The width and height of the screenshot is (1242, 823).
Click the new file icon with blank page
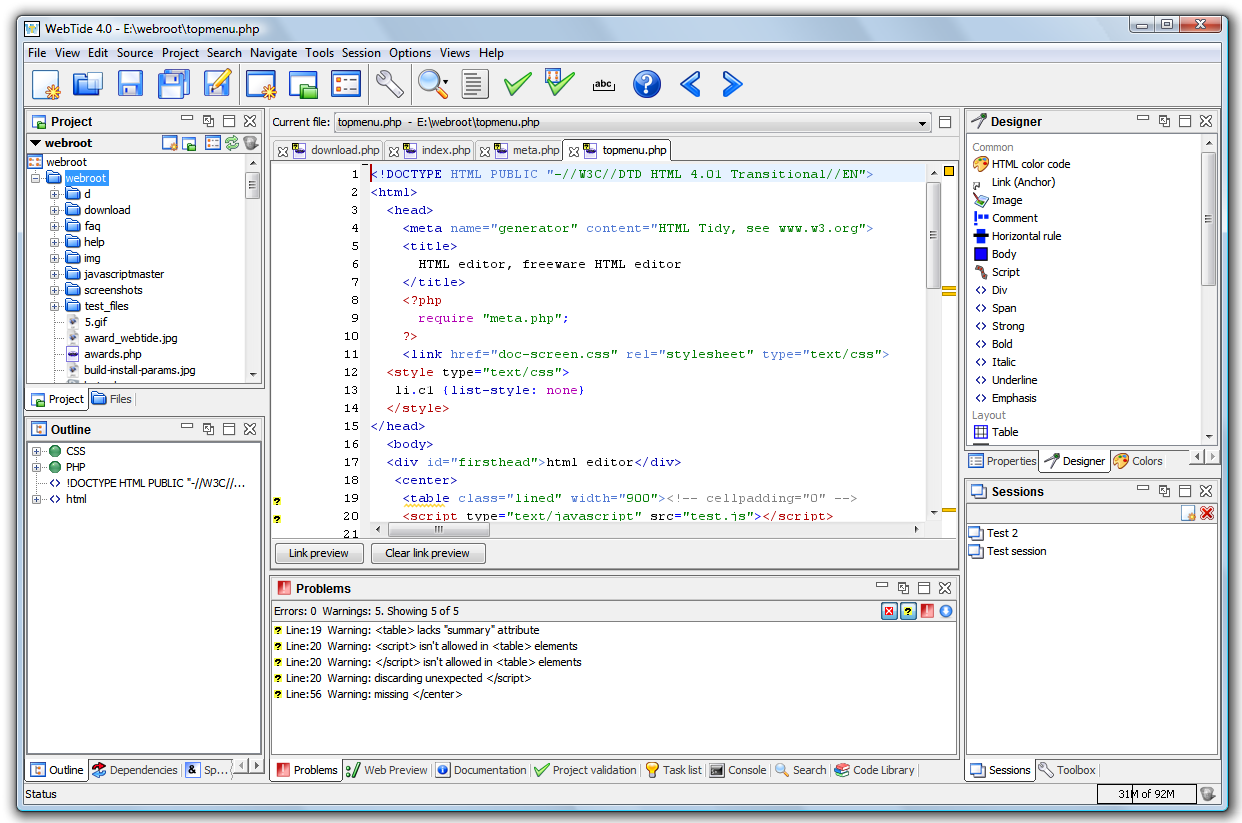47,85
